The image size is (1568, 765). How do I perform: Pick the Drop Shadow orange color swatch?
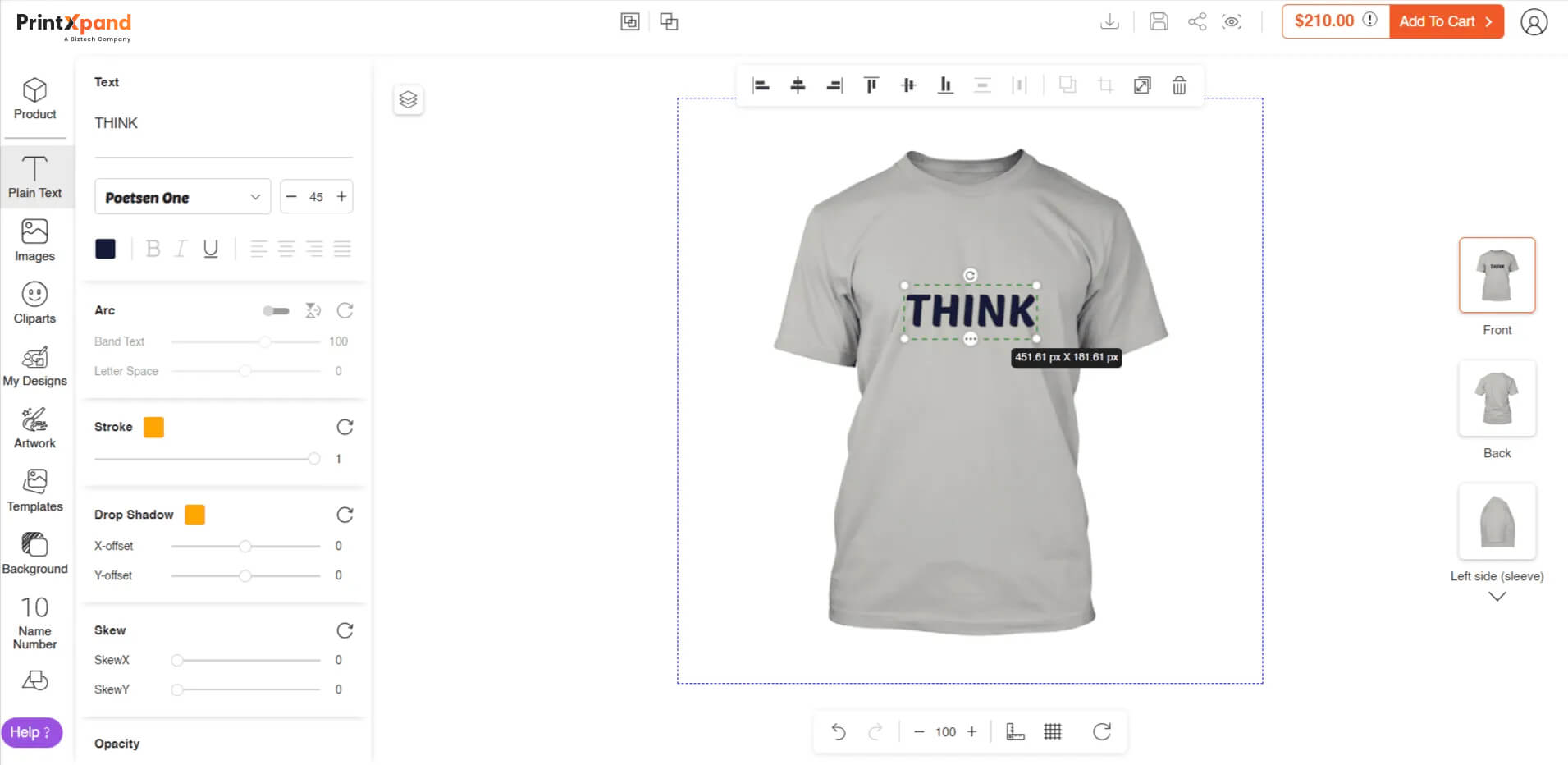pyautogui.click(x=194, y=515)
